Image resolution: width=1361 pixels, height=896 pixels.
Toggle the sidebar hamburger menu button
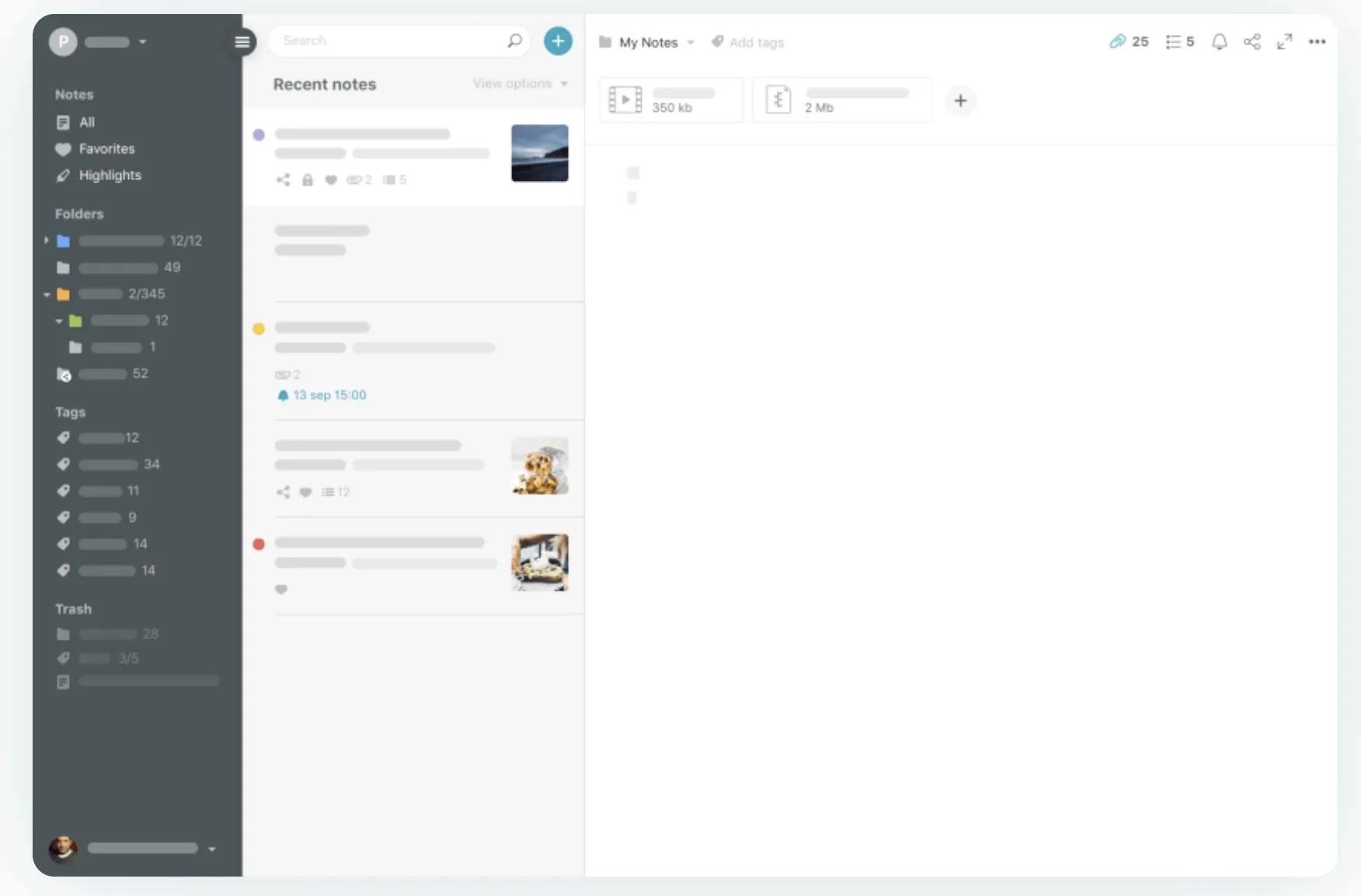[242, 42]
